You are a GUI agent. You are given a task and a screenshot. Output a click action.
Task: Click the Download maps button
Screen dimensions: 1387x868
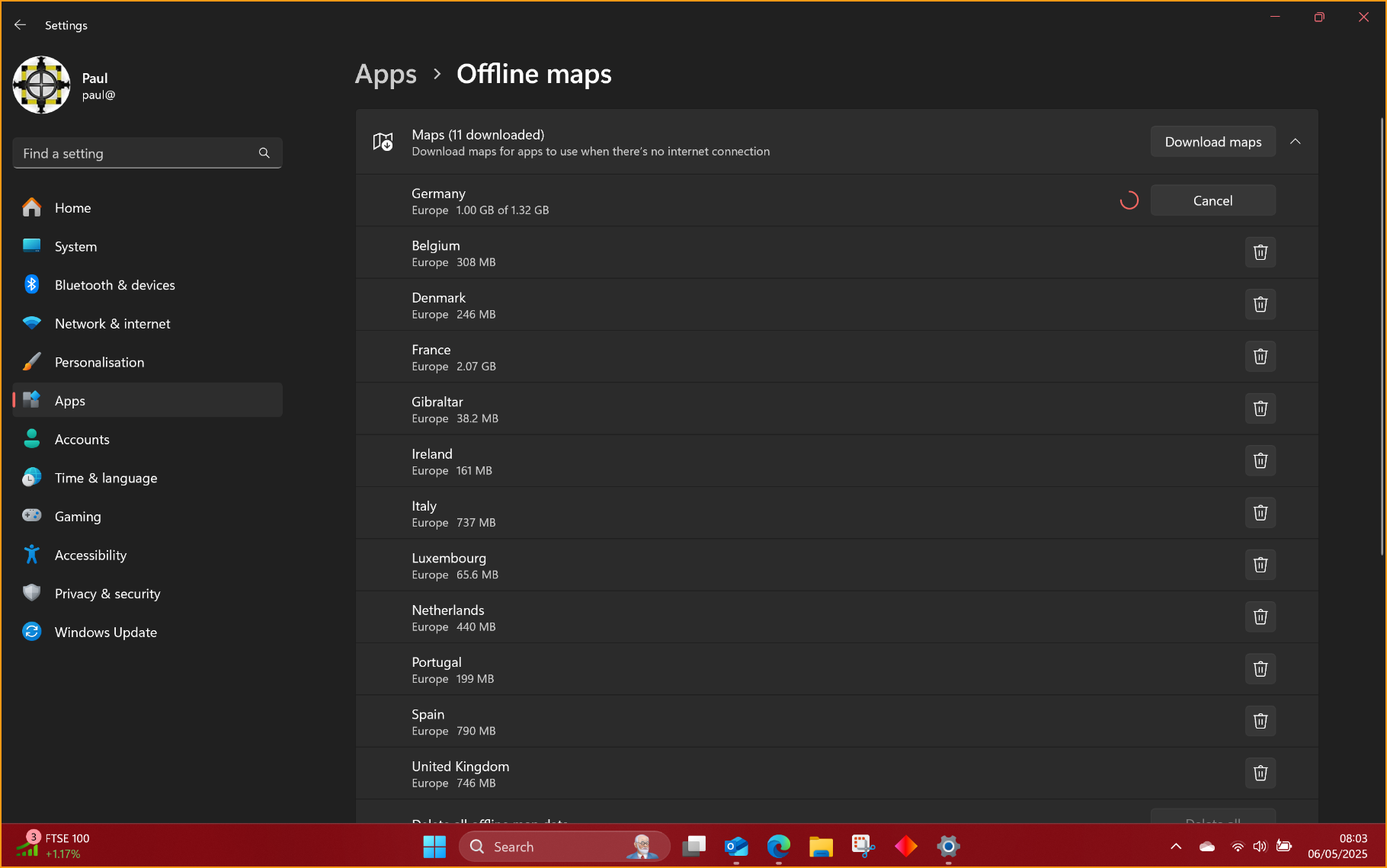[x=1212, y=142]
